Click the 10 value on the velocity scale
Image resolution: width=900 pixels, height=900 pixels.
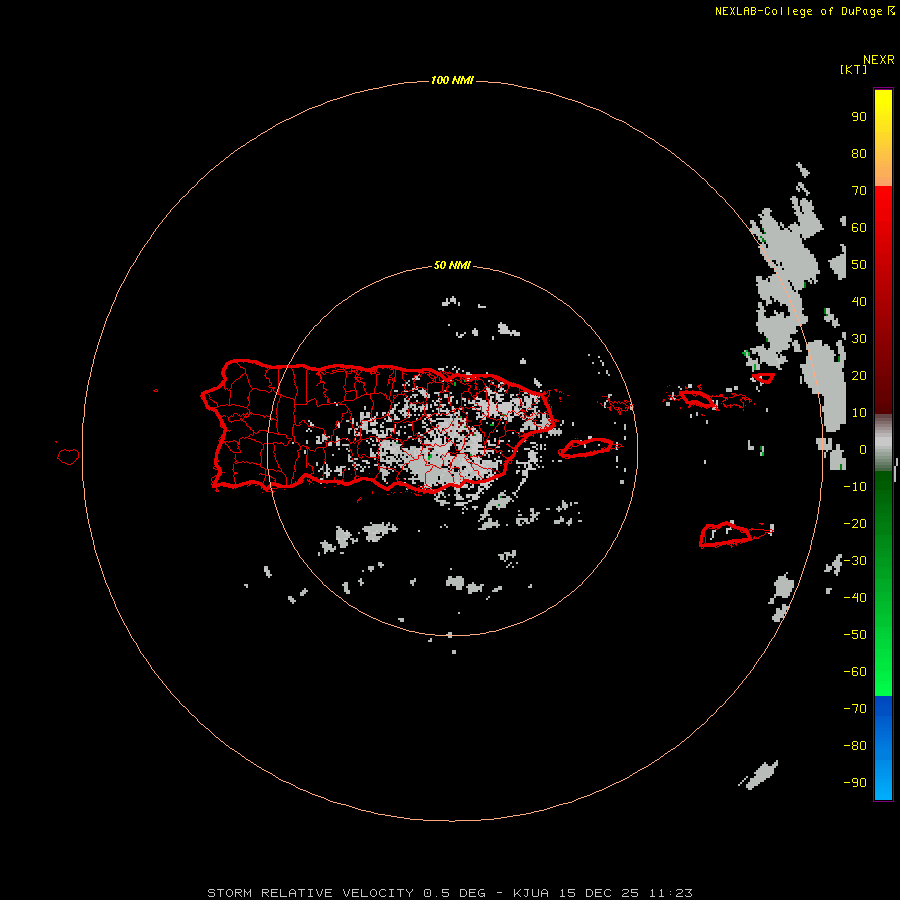(x=859, y=413)
